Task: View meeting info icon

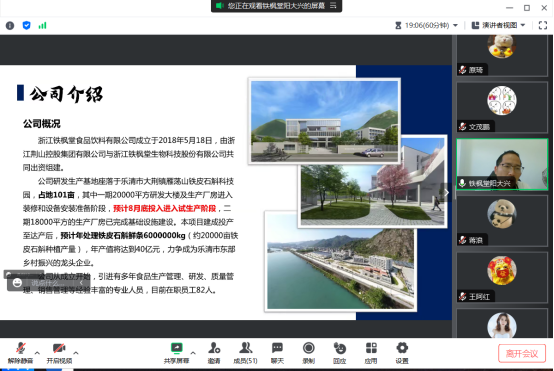Action: (x=10, y=25)
